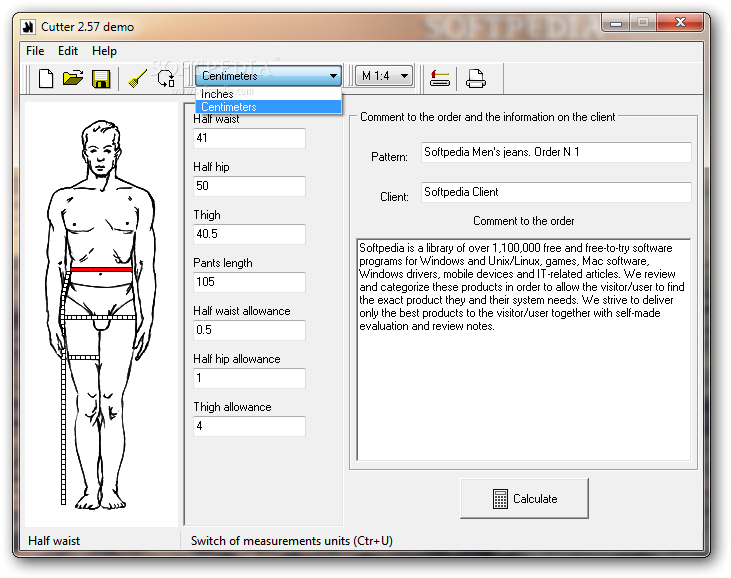Open the M 1:4 scale dropdown
The height and width of the screenshot is (578, 731).
(x=384, y=76)
